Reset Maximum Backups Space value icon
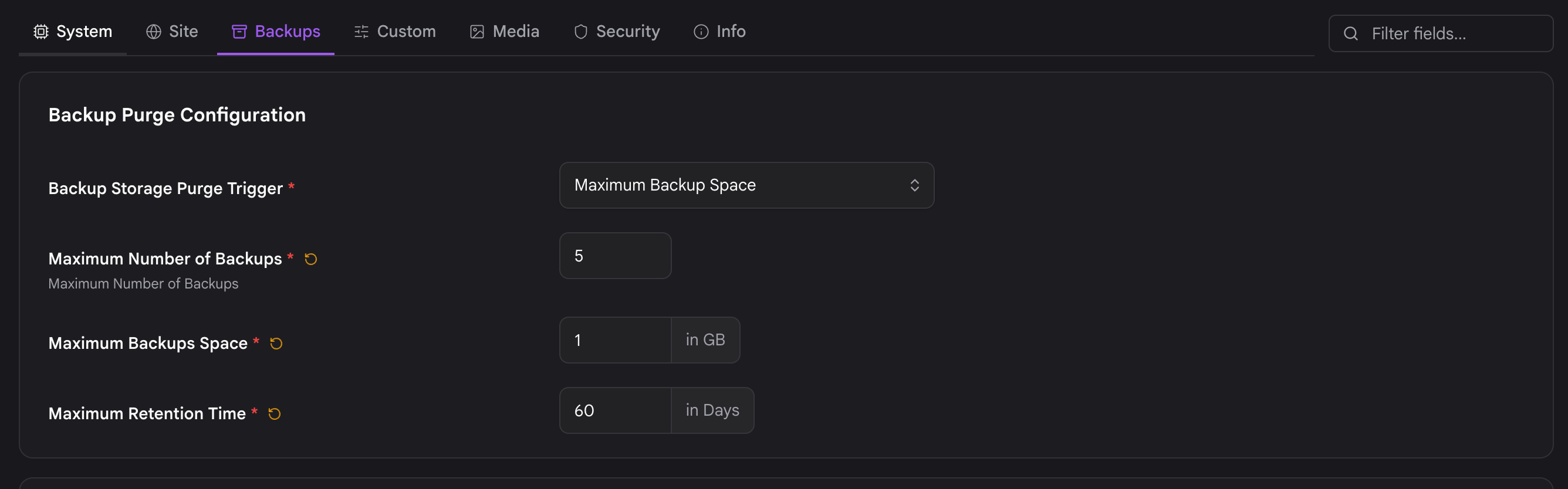Viewport: 1568px width, 489px height. point(276,344)
